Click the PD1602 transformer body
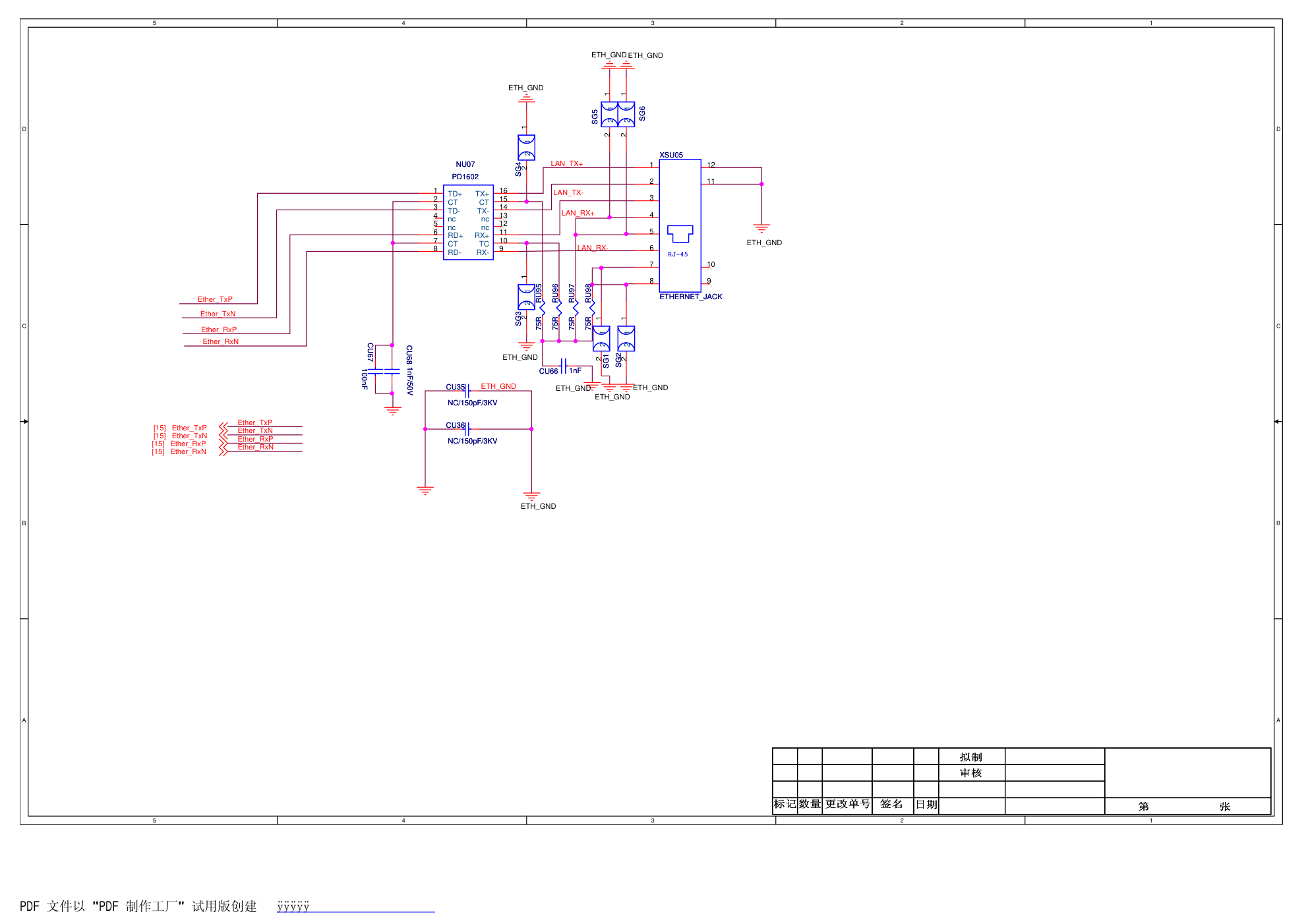 pyautogui.click(x=468, y=223)
